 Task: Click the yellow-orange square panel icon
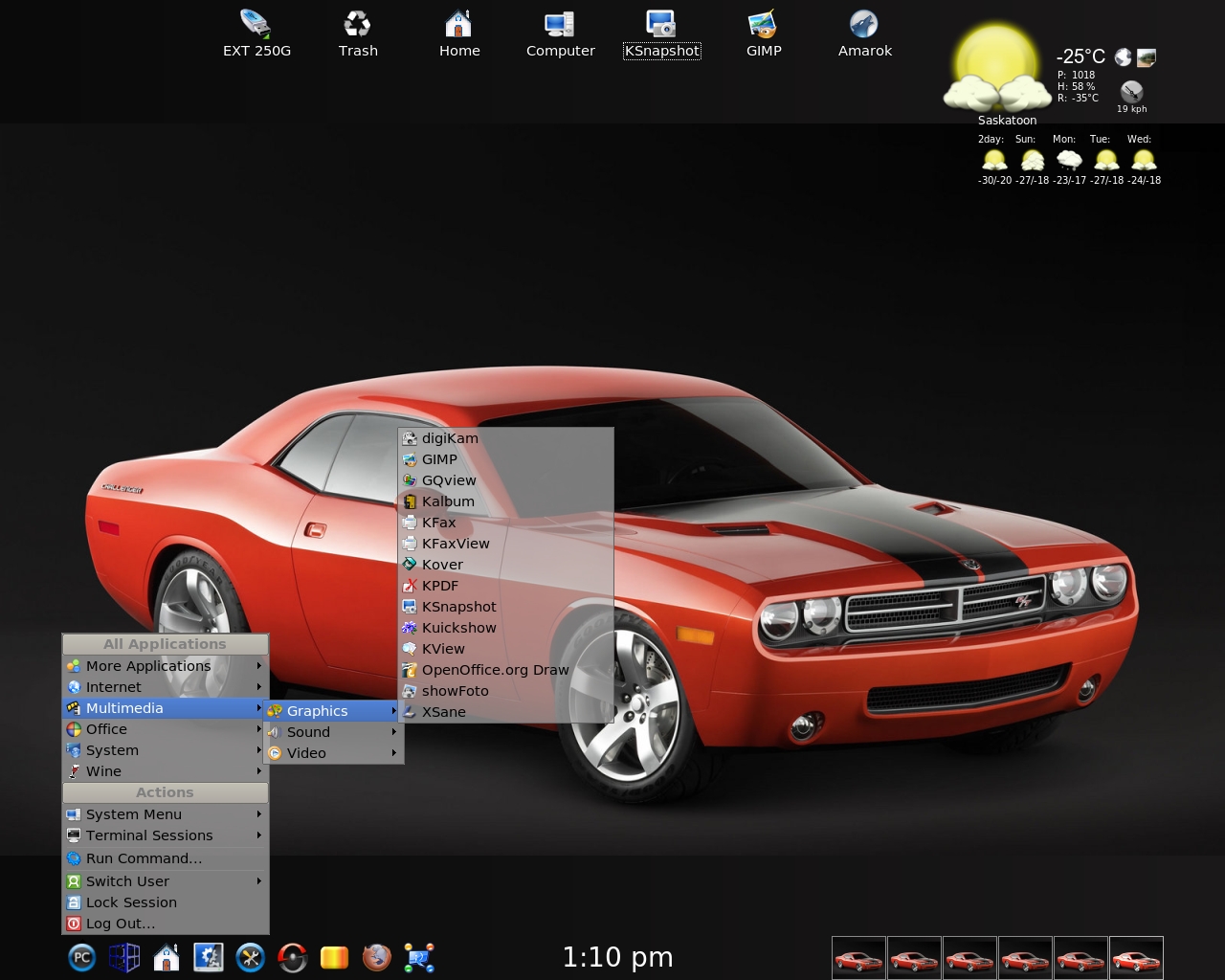point(334,957)
